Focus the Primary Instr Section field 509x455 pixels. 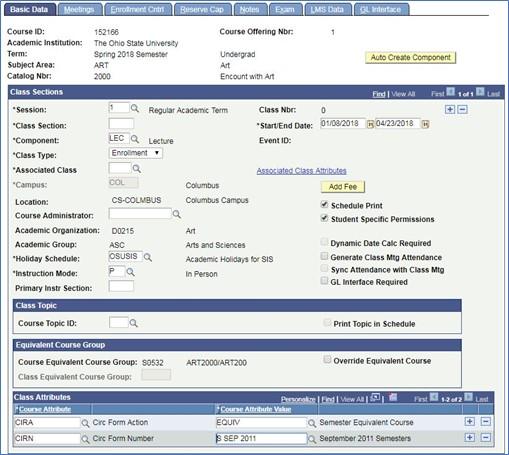pos(121,286)
